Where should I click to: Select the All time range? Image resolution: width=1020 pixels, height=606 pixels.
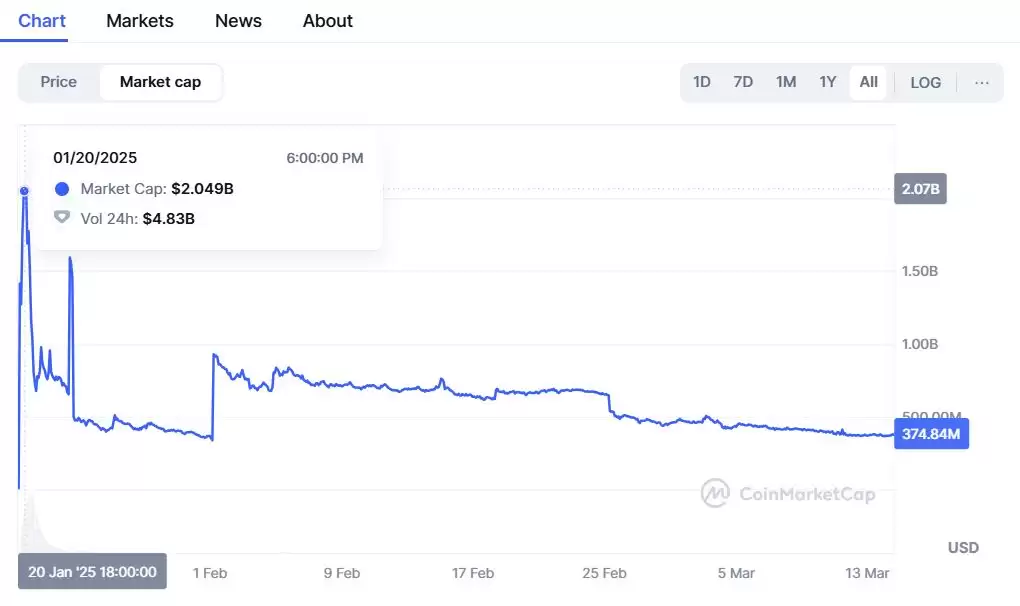pyautogui.click(x=868, y=82)
